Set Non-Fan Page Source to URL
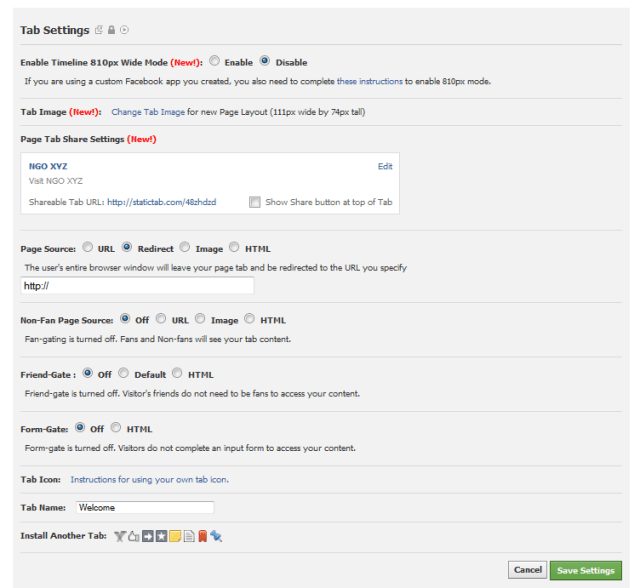The height and width of the screenshot is (588, 640). pyautogui.click(x=161, y=318)
